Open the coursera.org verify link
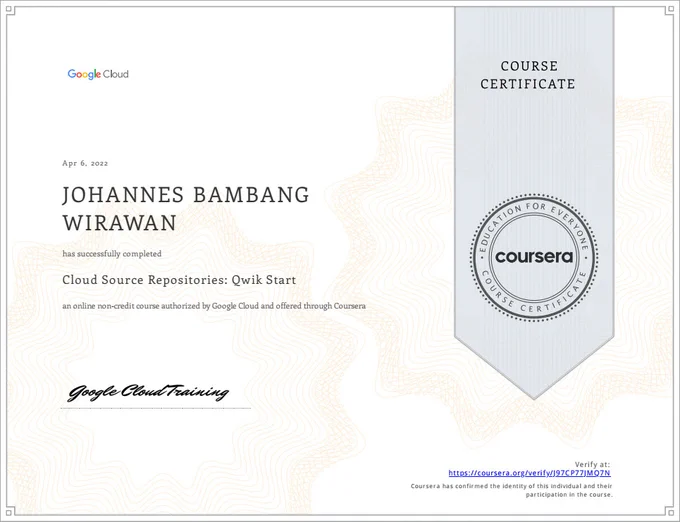 [530, 473]
